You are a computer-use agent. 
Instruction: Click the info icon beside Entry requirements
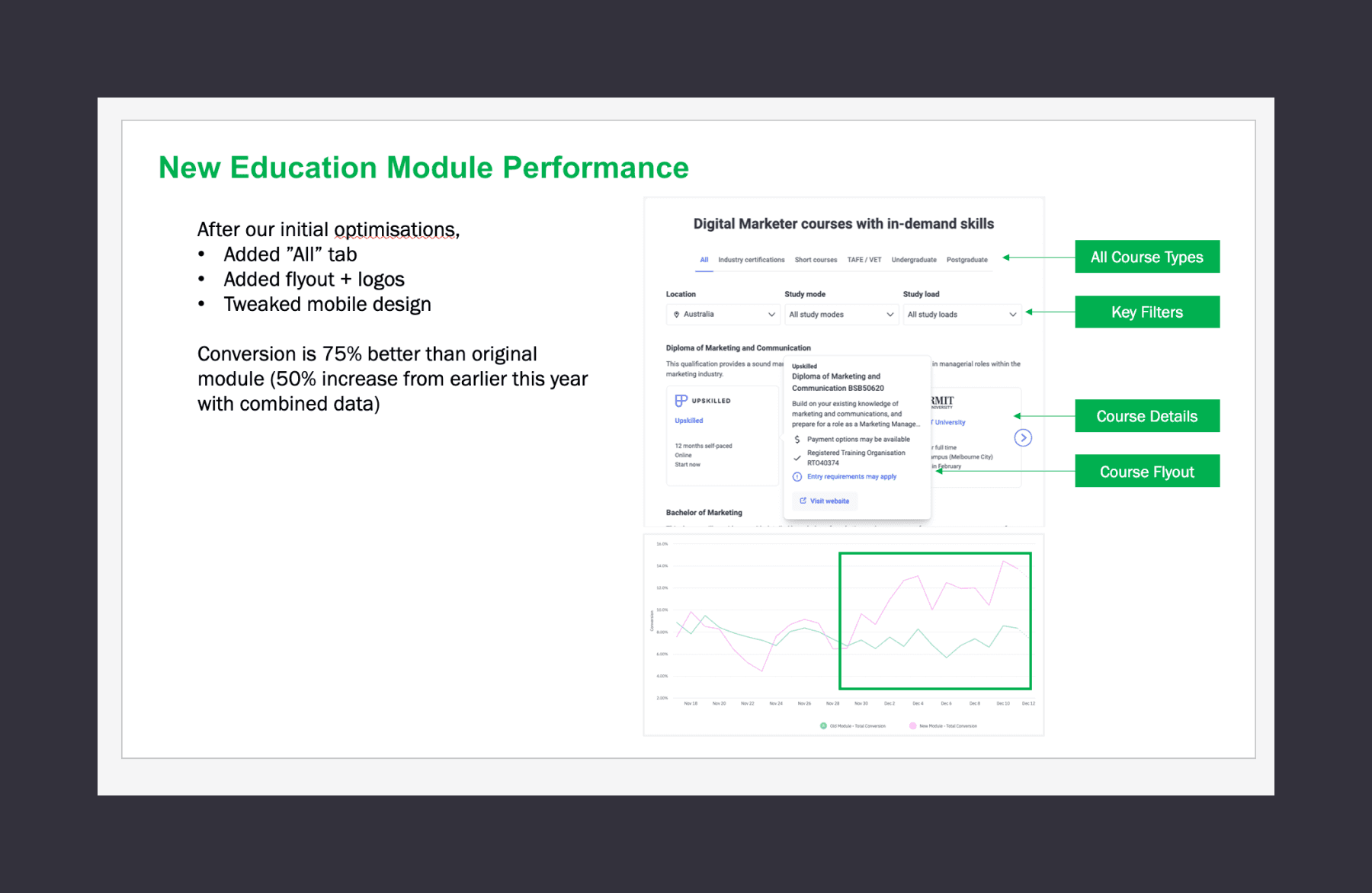(x=797, y=477)
